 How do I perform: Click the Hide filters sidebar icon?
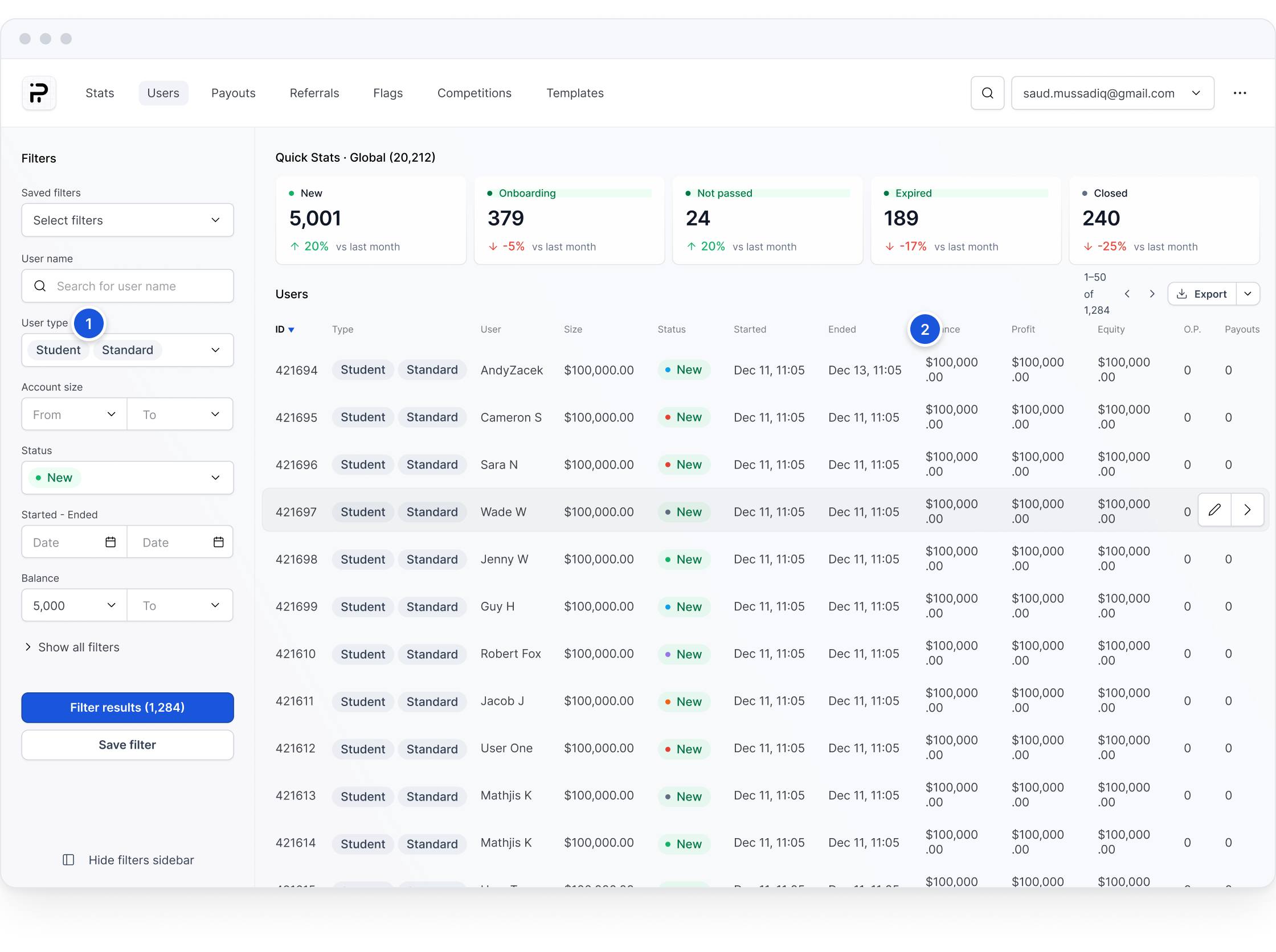(x=68, y=860)
